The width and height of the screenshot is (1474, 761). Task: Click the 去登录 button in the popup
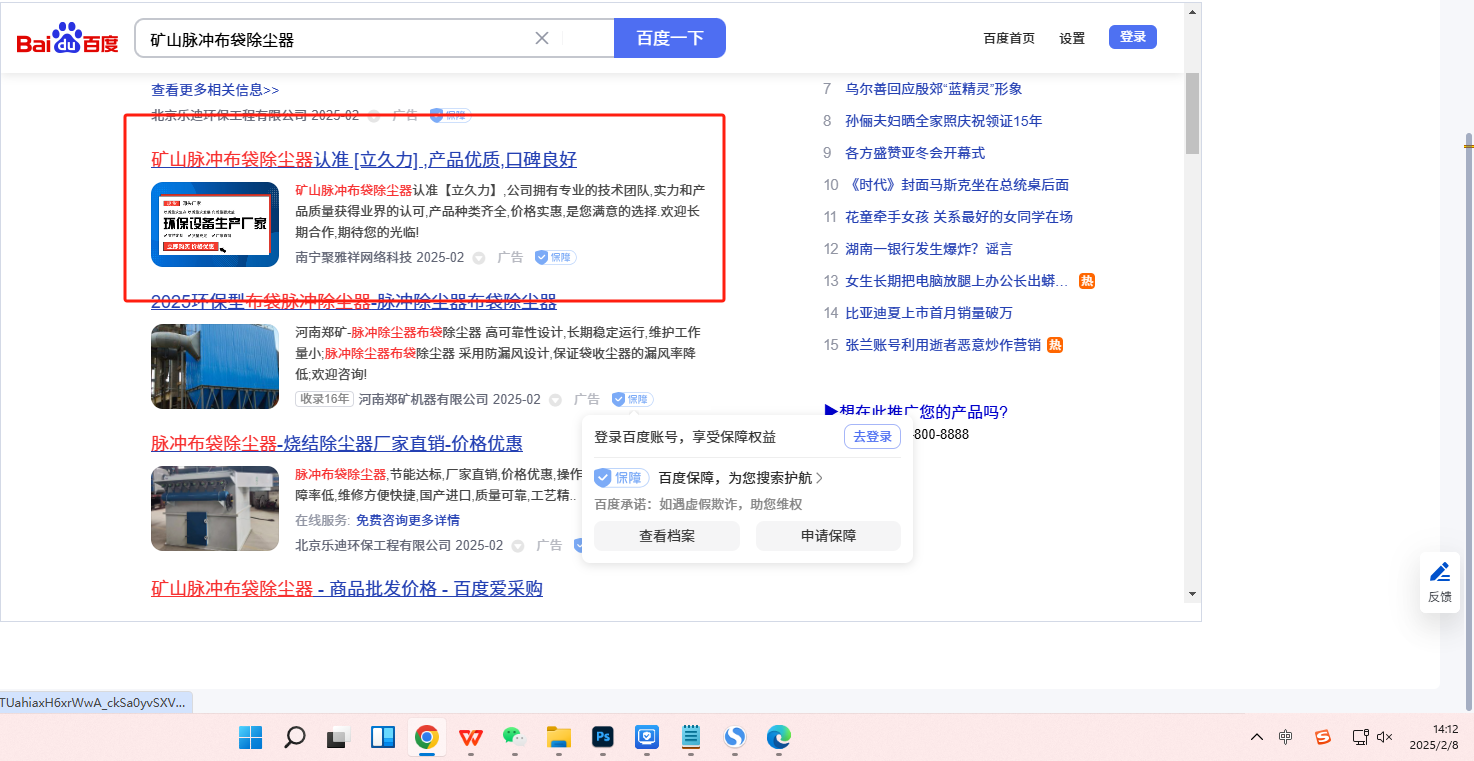tap(872, 437)
